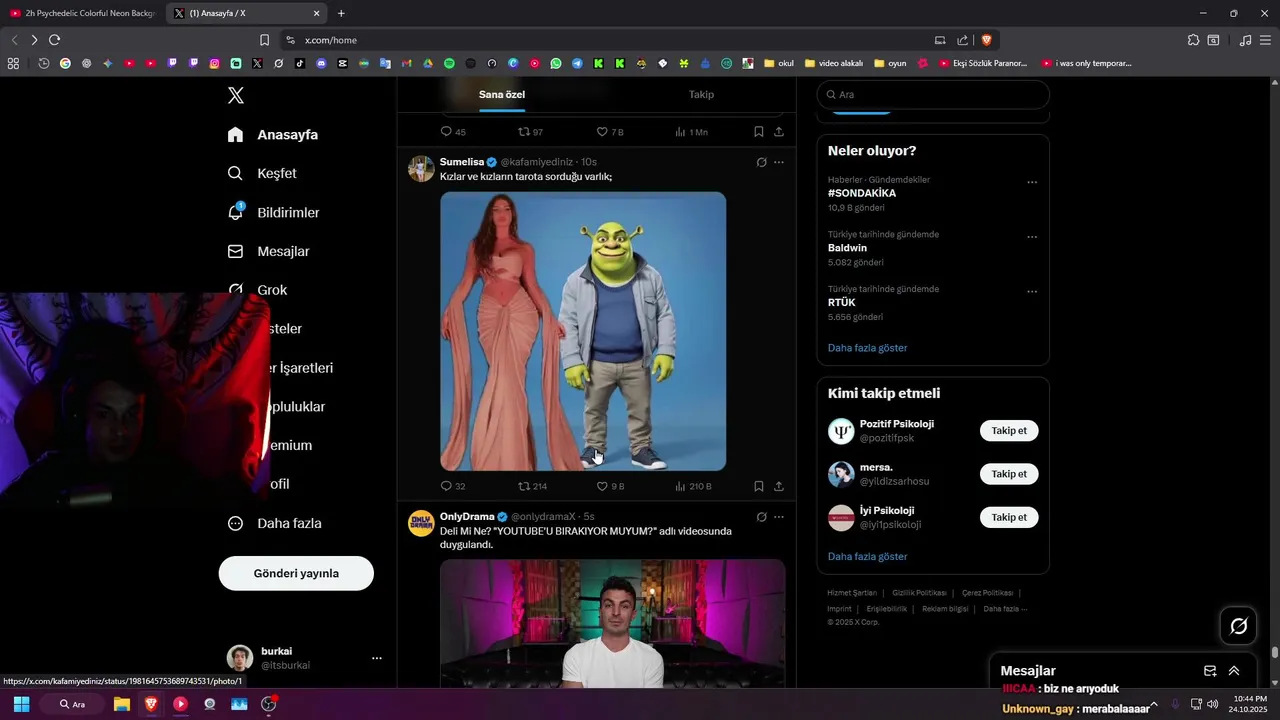The height and width of the screenshot is (720, 1280).
Task: Reload the current page
Action: point(54,40)
